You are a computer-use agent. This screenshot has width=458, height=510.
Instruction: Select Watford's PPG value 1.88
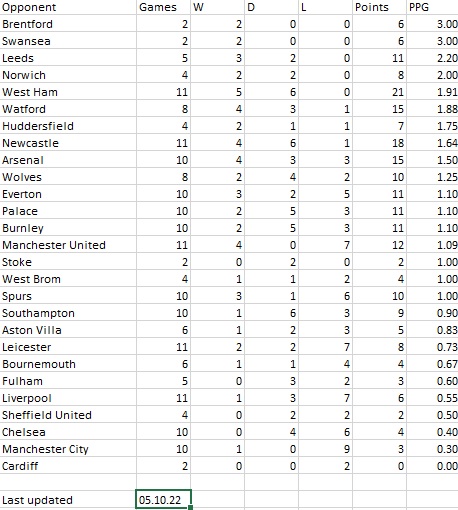(x=432, y=109)
